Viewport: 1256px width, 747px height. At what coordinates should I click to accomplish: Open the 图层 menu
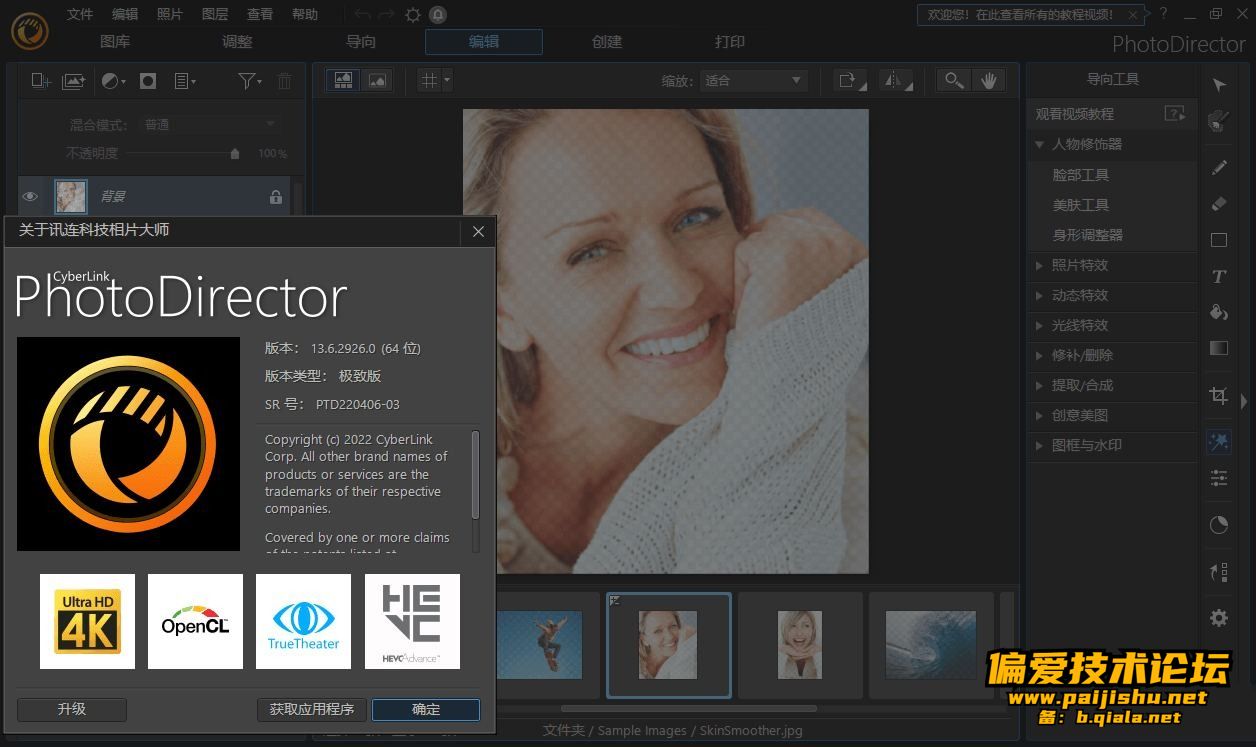[215, 14]
